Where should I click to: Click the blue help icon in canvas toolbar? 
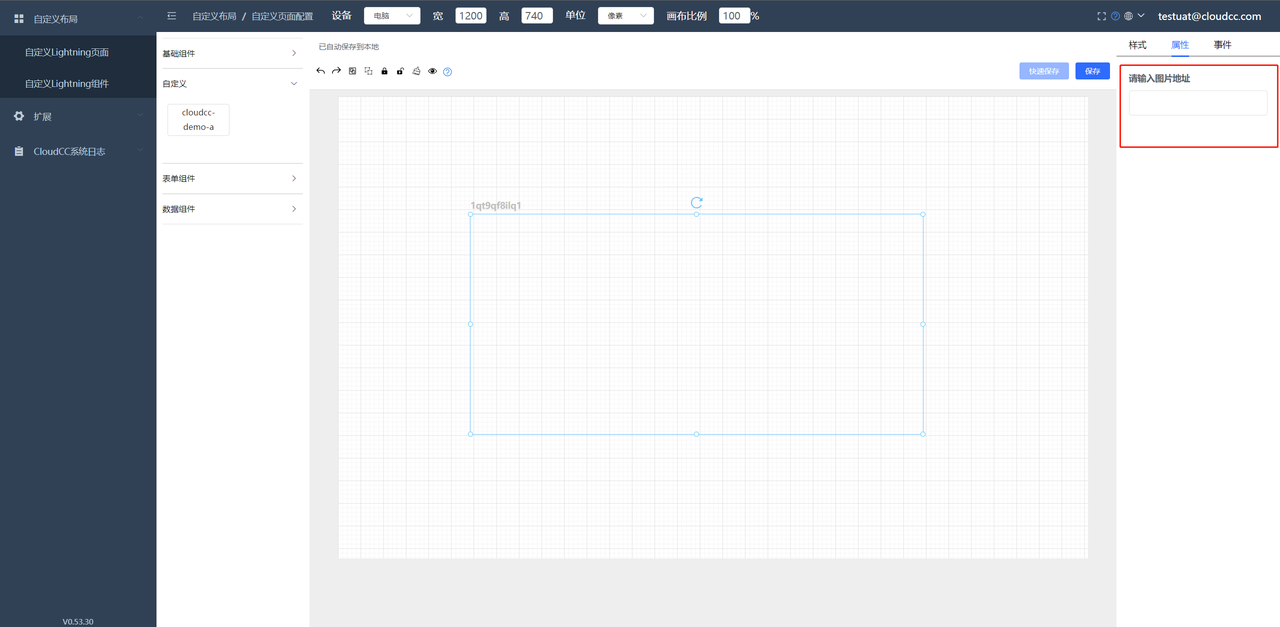pyautogui.click(x=447, y=72)
